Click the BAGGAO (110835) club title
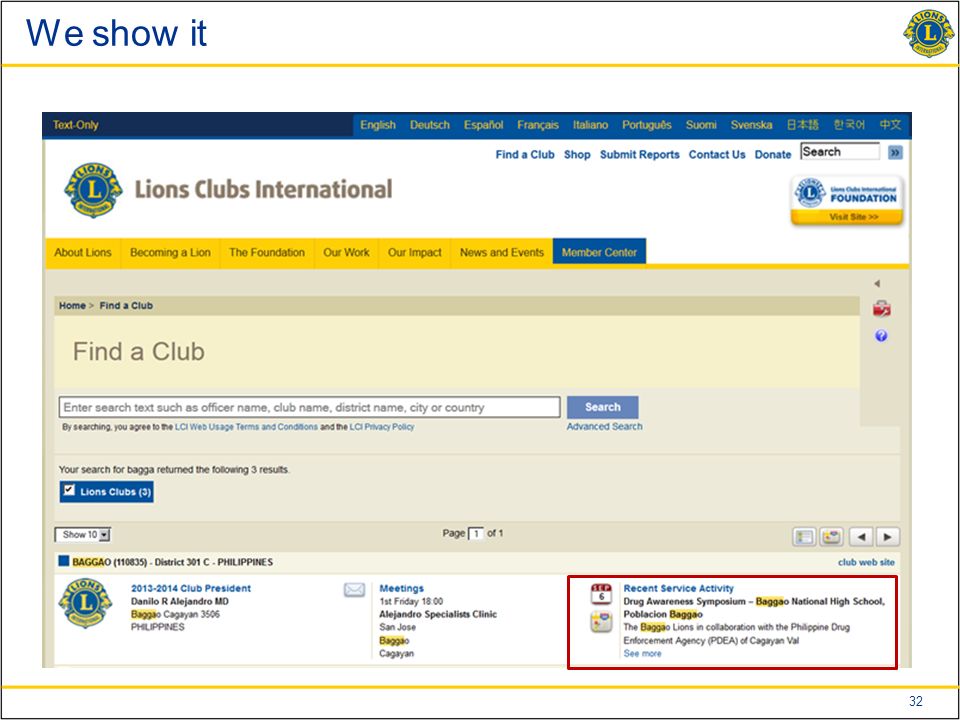The width and height of the screenshot is (960, 720). [x=173, y=562]
